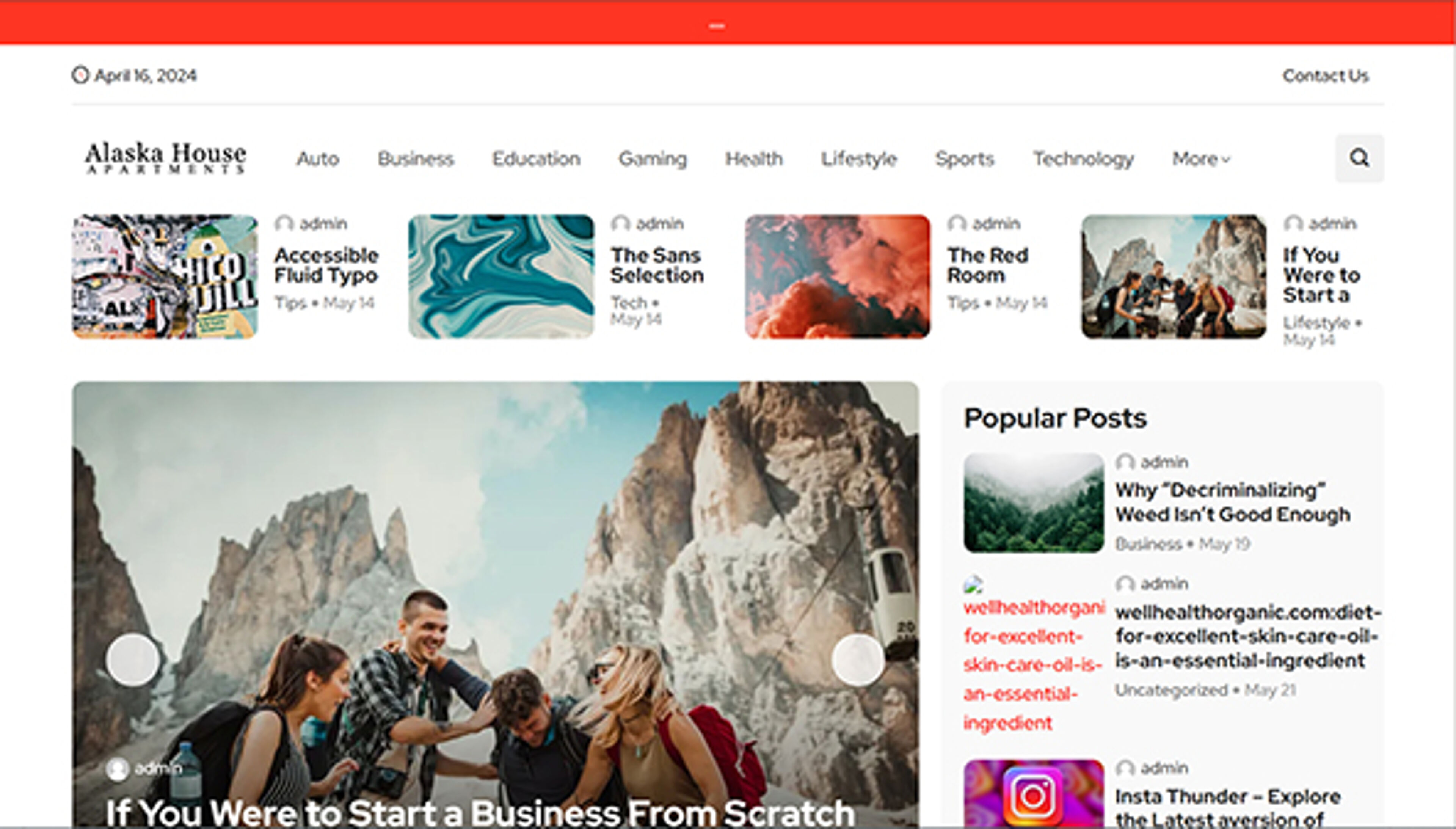
Task: Select the Lifestyle navigation item
Action: coord(858,159)
